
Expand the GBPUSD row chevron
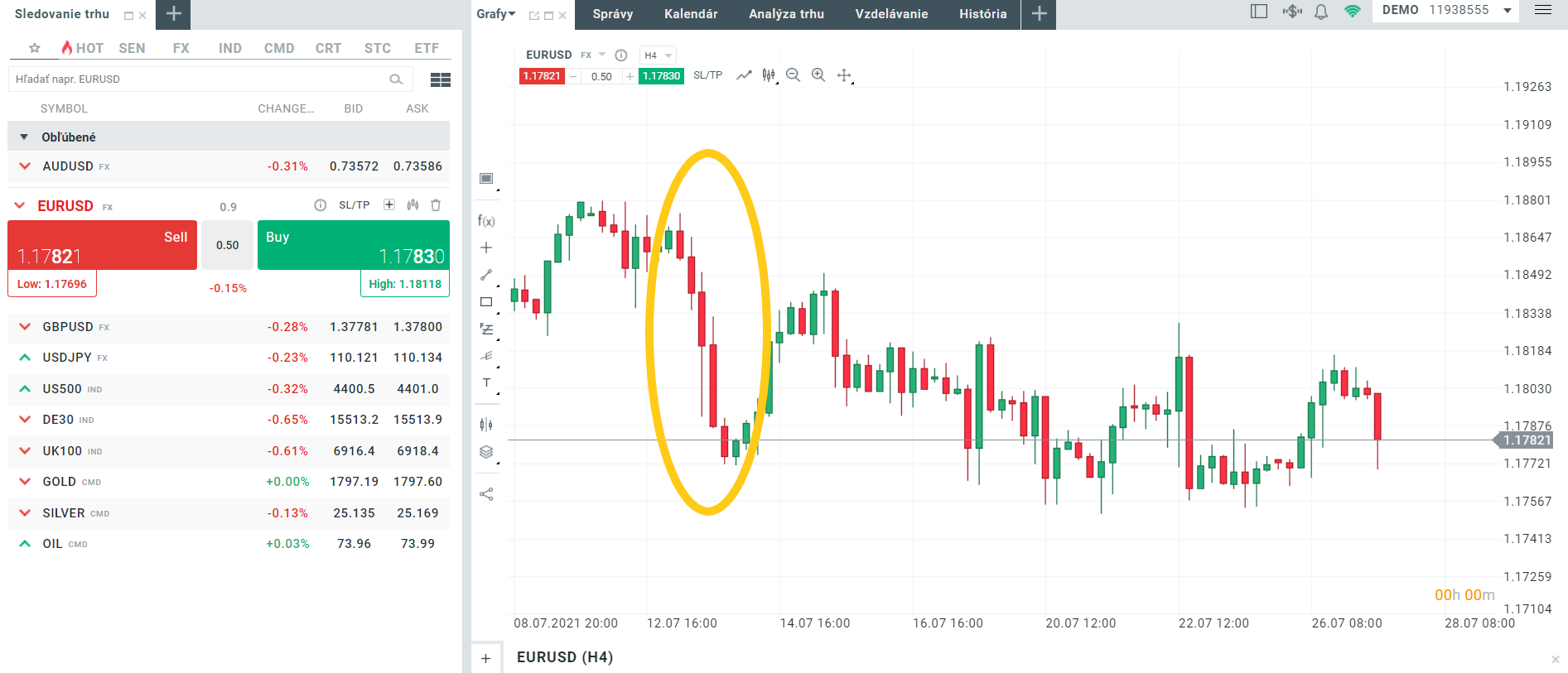tap(25, 327)
